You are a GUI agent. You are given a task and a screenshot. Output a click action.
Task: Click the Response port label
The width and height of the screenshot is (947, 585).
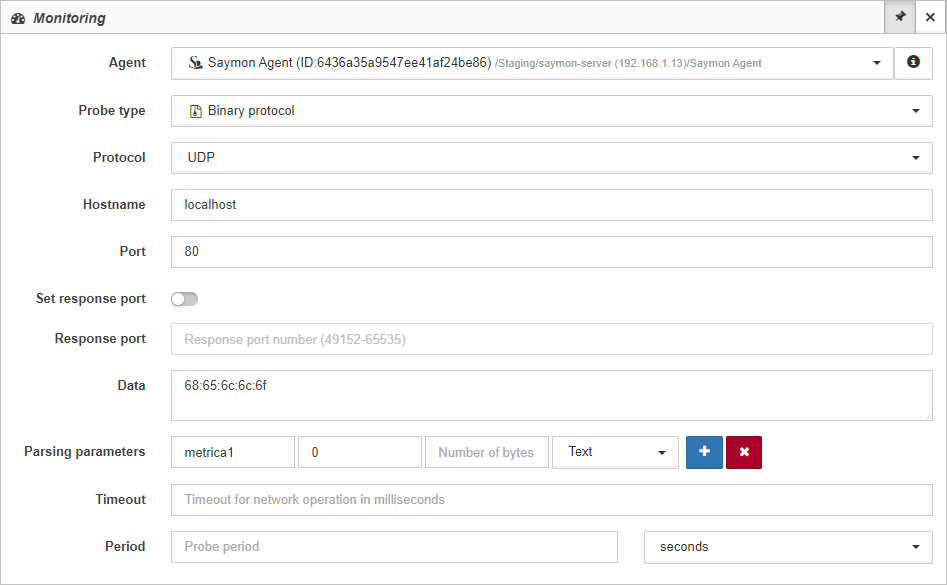coord(100,339)
